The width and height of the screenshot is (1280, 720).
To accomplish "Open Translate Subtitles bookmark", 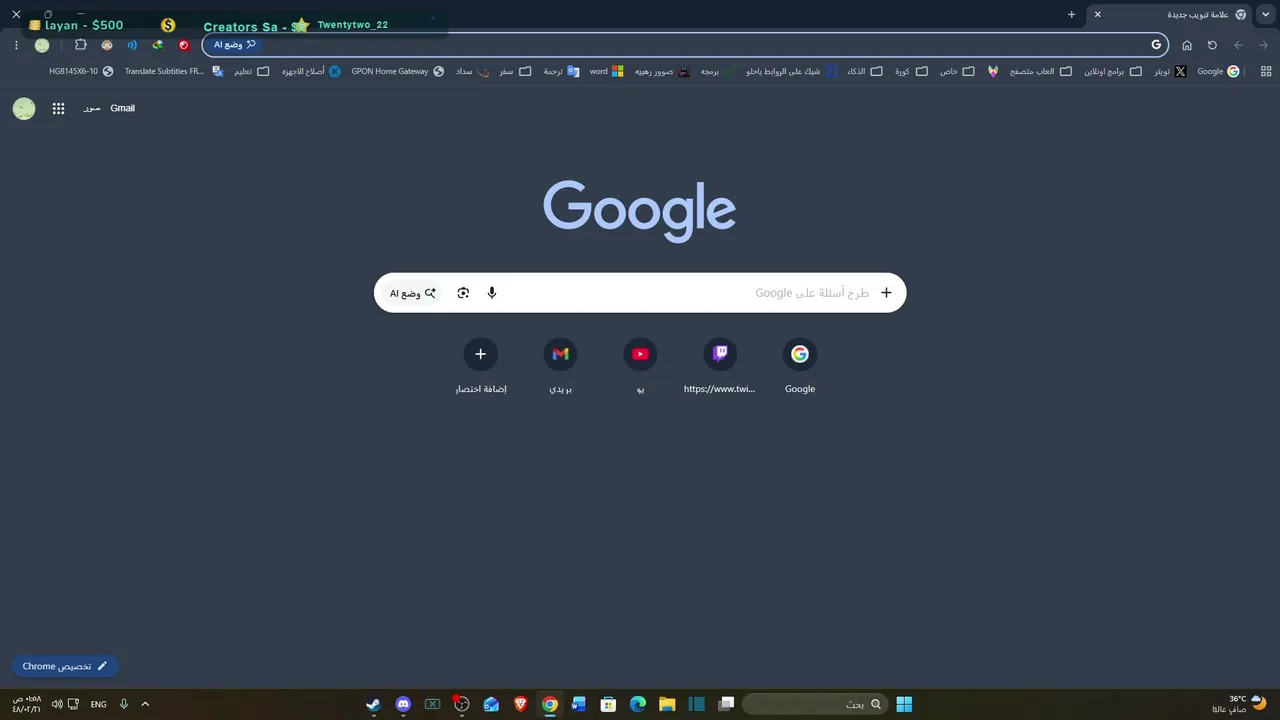I will point(174,72).
